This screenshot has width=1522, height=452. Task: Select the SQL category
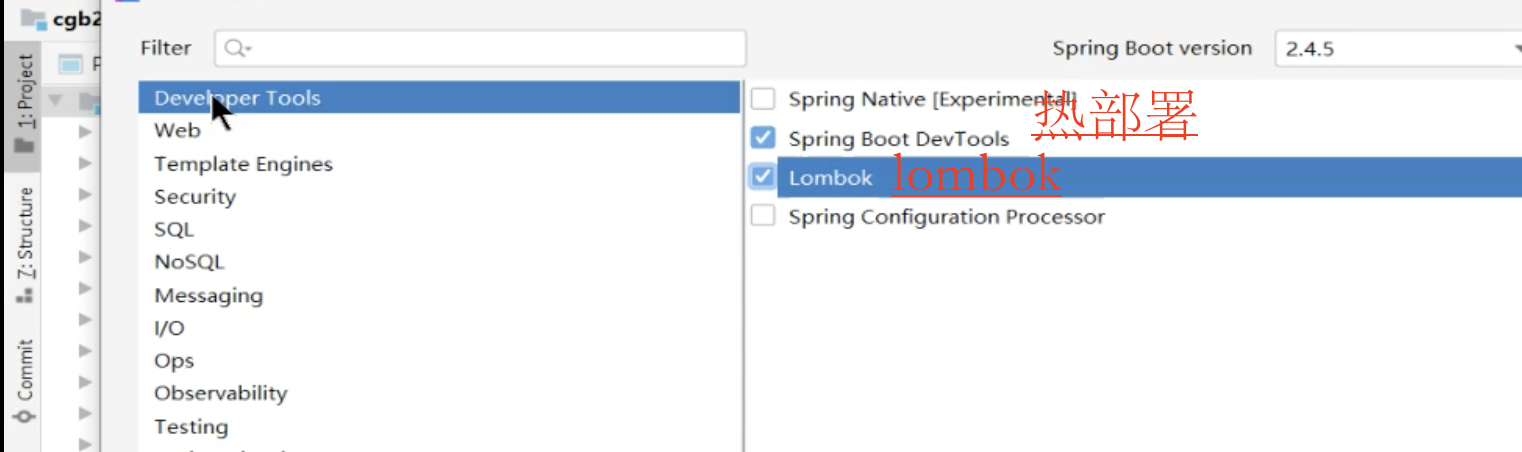(x=439, y=230)
